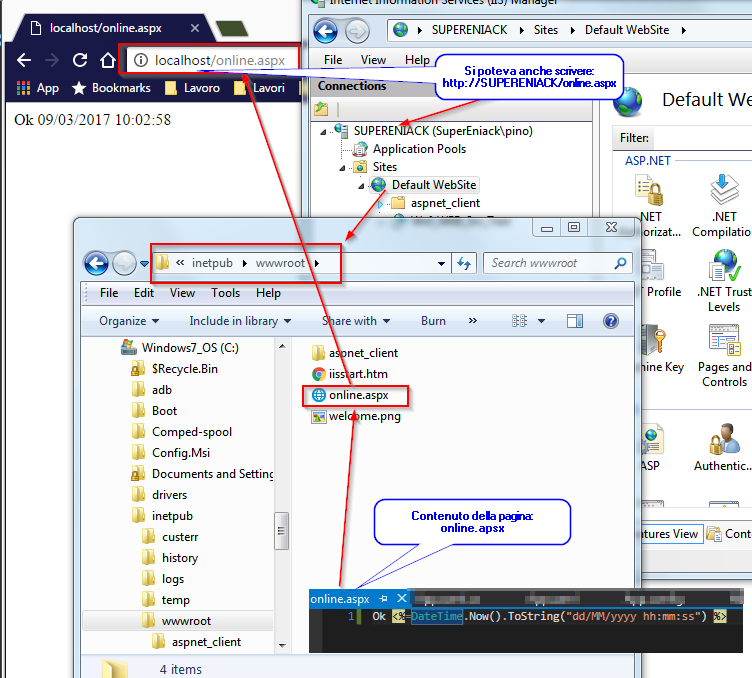Viewport: 752px width, 678px height.
Task: Refresh the wwwroot folder view
Action: pos(464,263)
